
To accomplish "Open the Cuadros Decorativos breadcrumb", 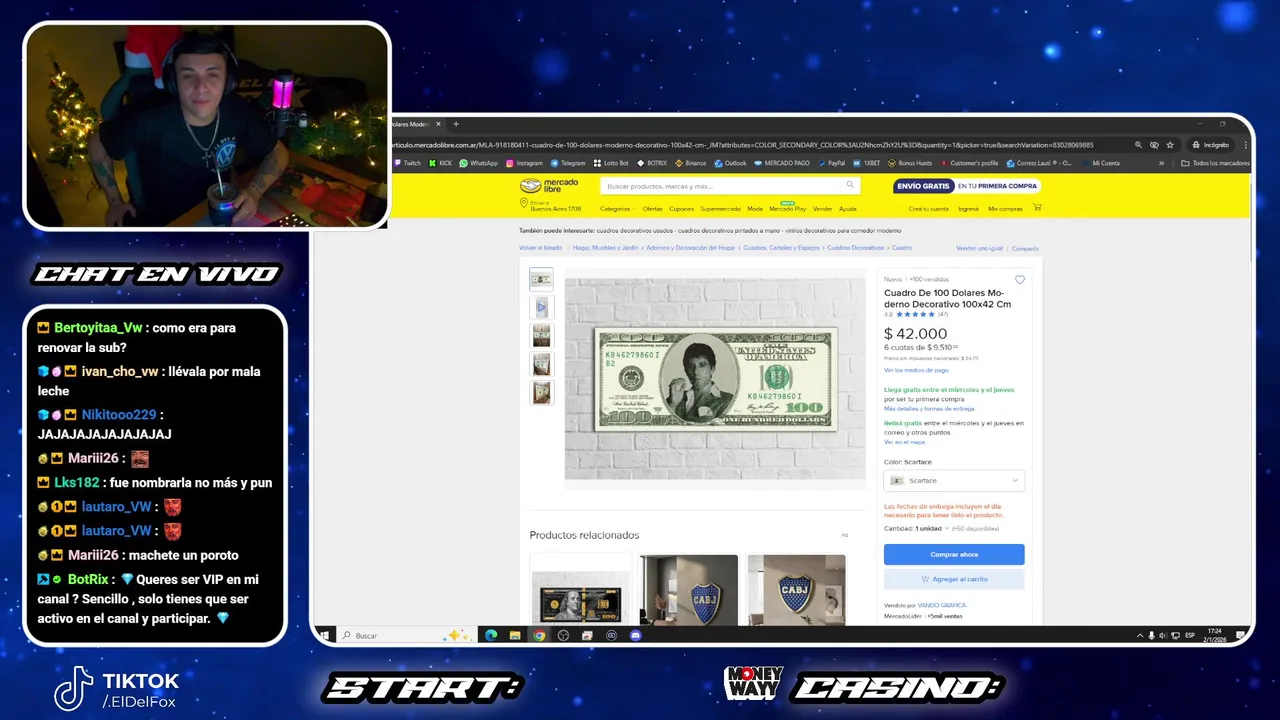I will point(855,247).
